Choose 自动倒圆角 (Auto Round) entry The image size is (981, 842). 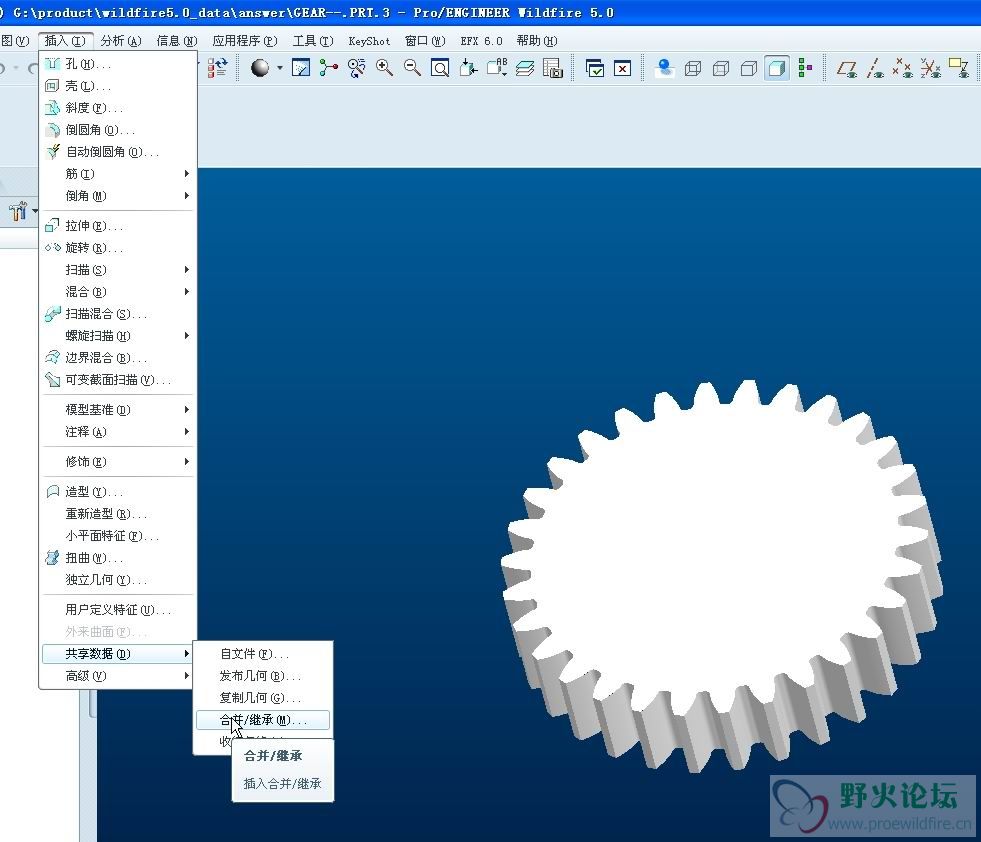tap(118, 151)
